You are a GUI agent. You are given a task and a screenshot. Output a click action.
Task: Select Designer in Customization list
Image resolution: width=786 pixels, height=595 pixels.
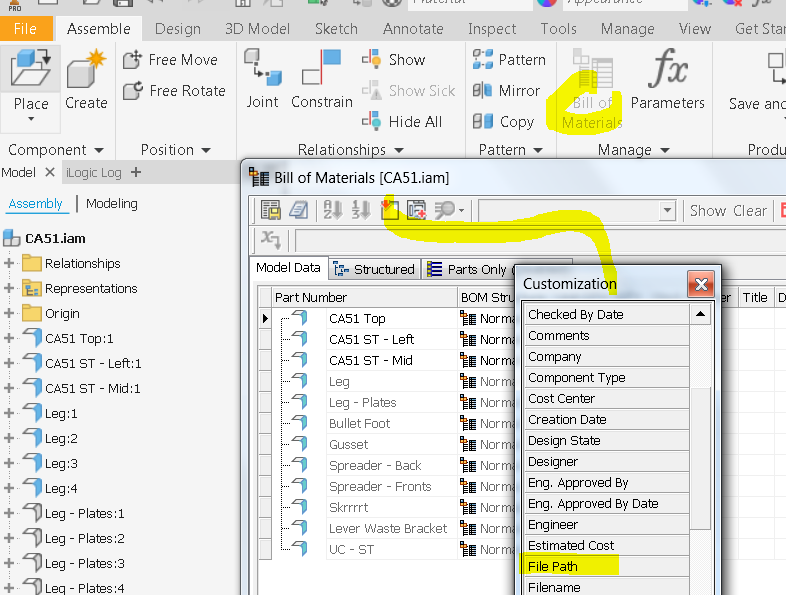pos(607,461)
